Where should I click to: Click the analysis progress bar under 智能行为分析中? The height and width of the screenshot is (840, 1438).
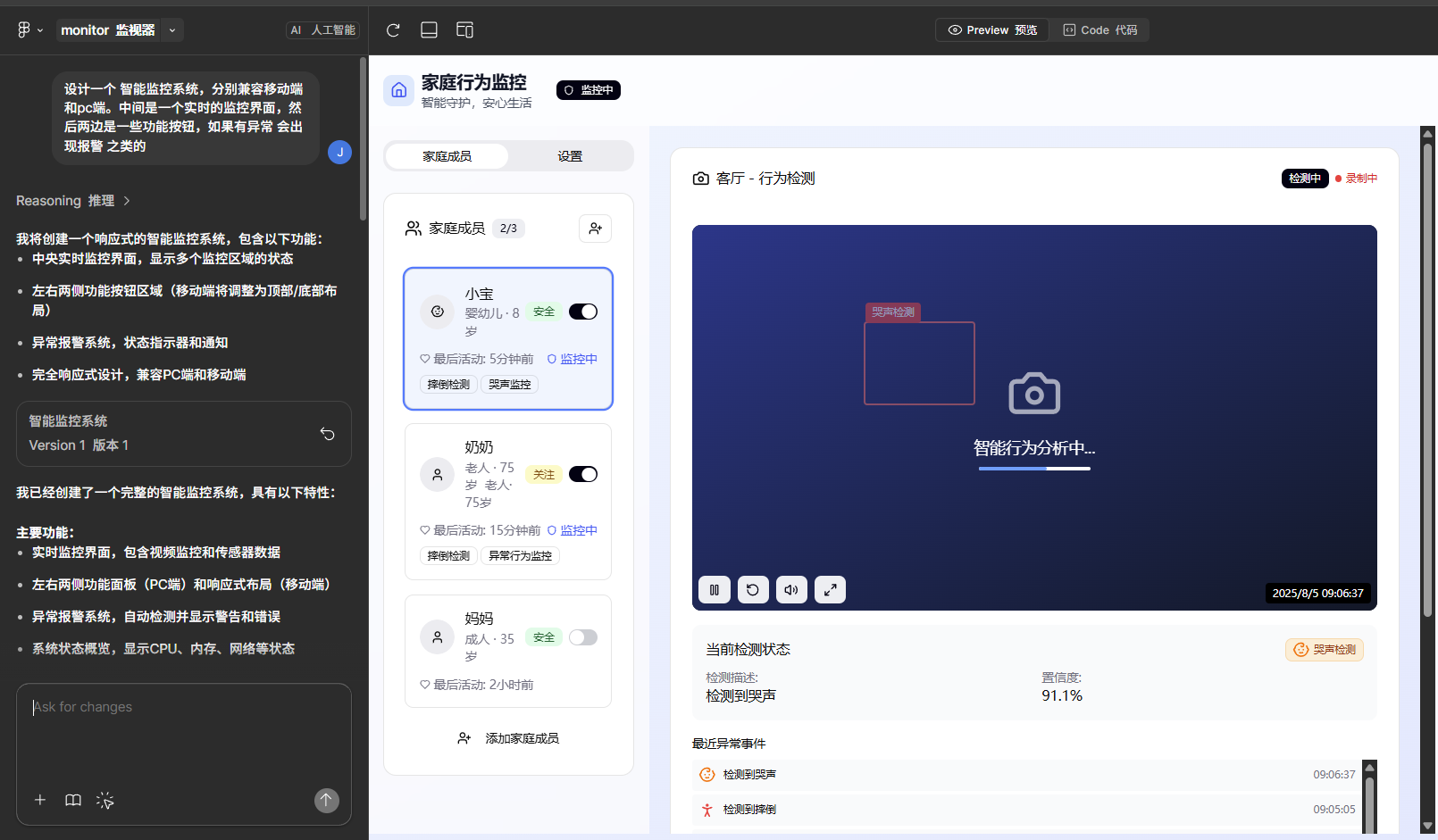[x=1033, y=468]
